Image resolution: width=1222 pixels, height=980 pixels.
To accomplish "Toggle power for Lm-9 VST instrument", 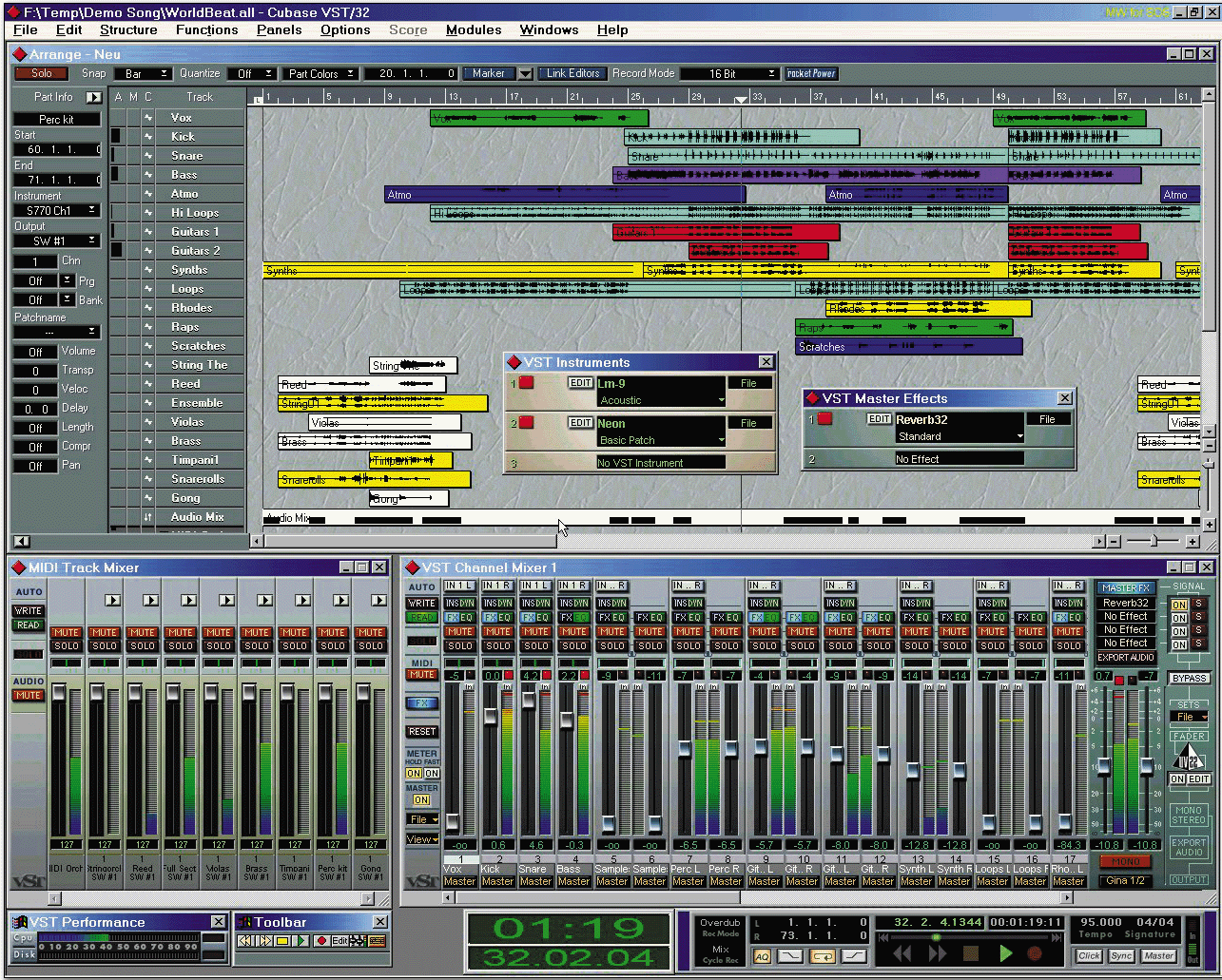I will (526, 383).
